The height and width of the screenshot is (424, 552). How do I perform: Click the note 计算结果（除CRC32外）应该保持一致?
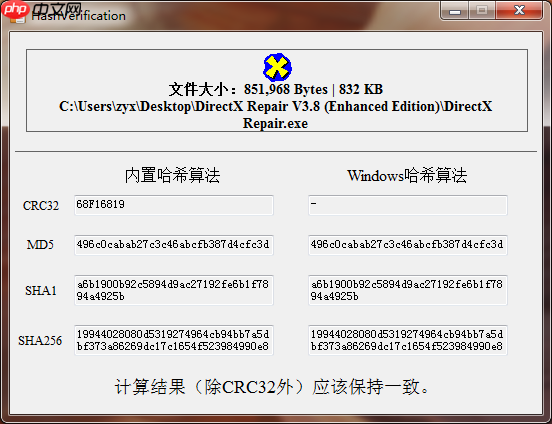pos(272,387)
